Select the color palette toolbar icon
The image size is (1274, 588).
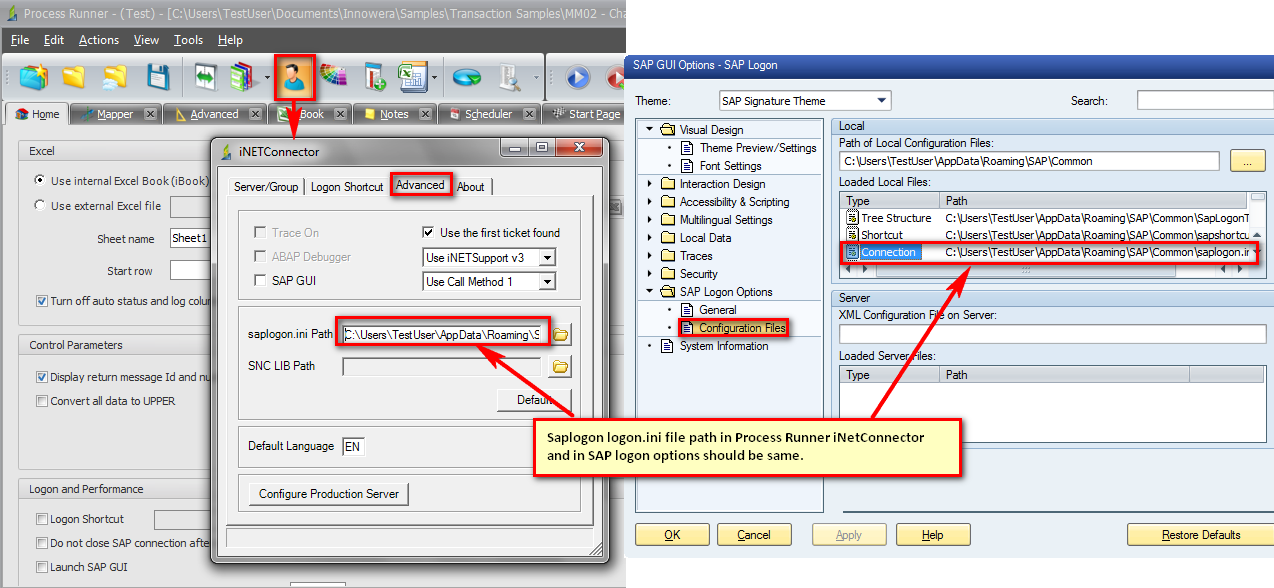tap(336, 77)
